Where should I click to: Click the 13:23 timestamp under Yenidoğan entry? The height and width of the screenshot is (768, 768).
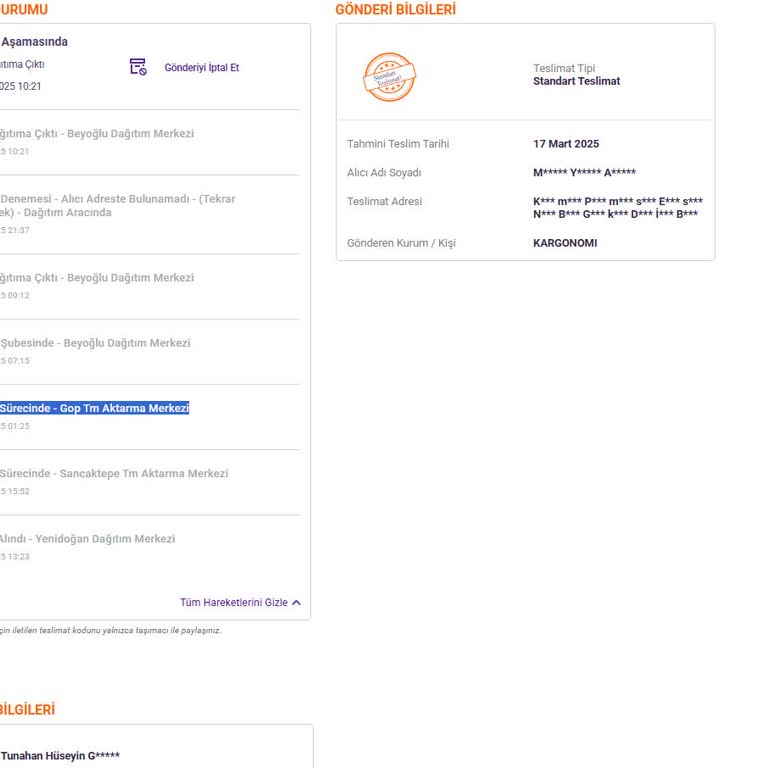(15, 556)
